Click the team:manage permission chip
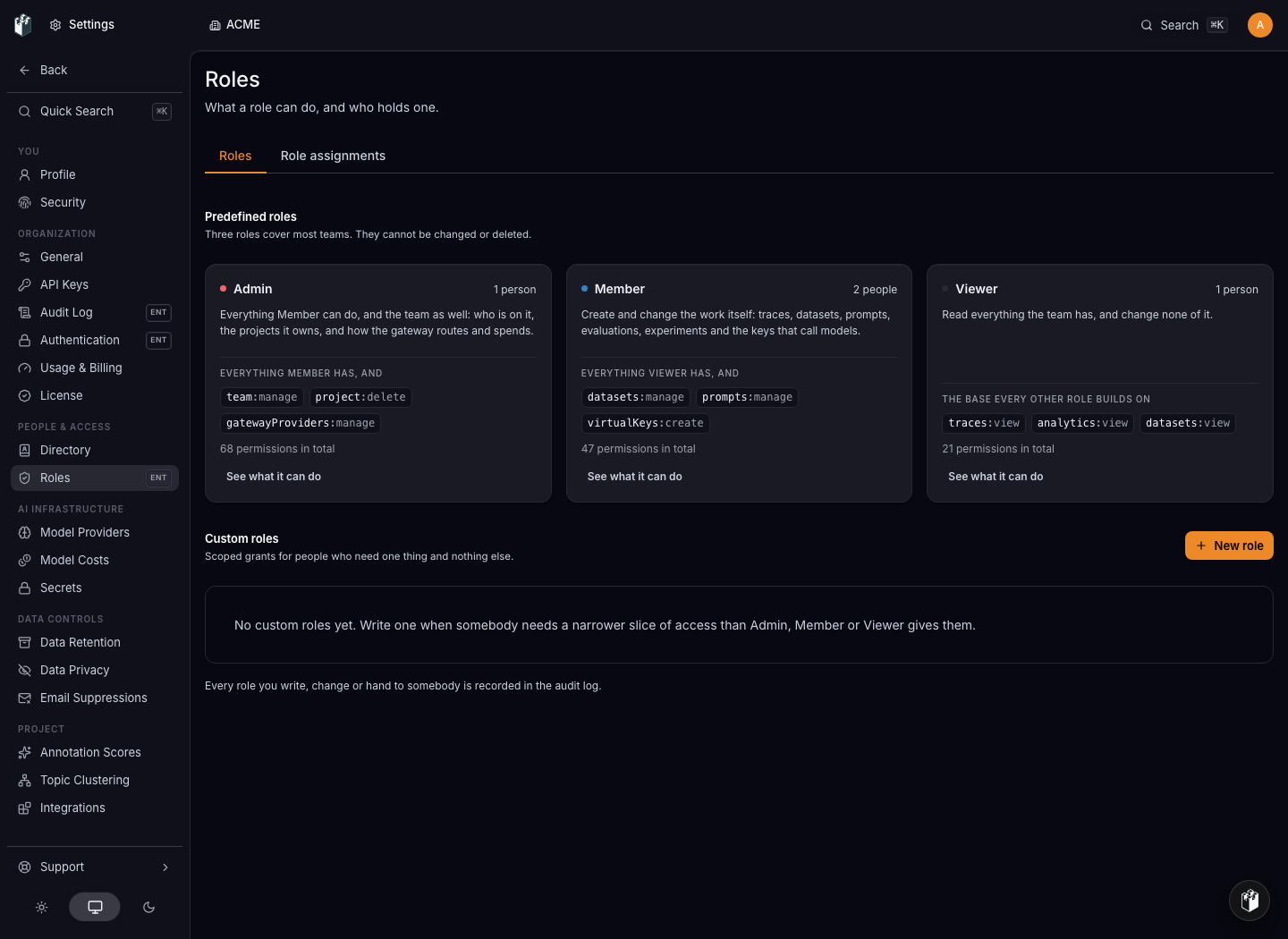The height and width of the screenshot is (939, 1288). coord(262,397)
